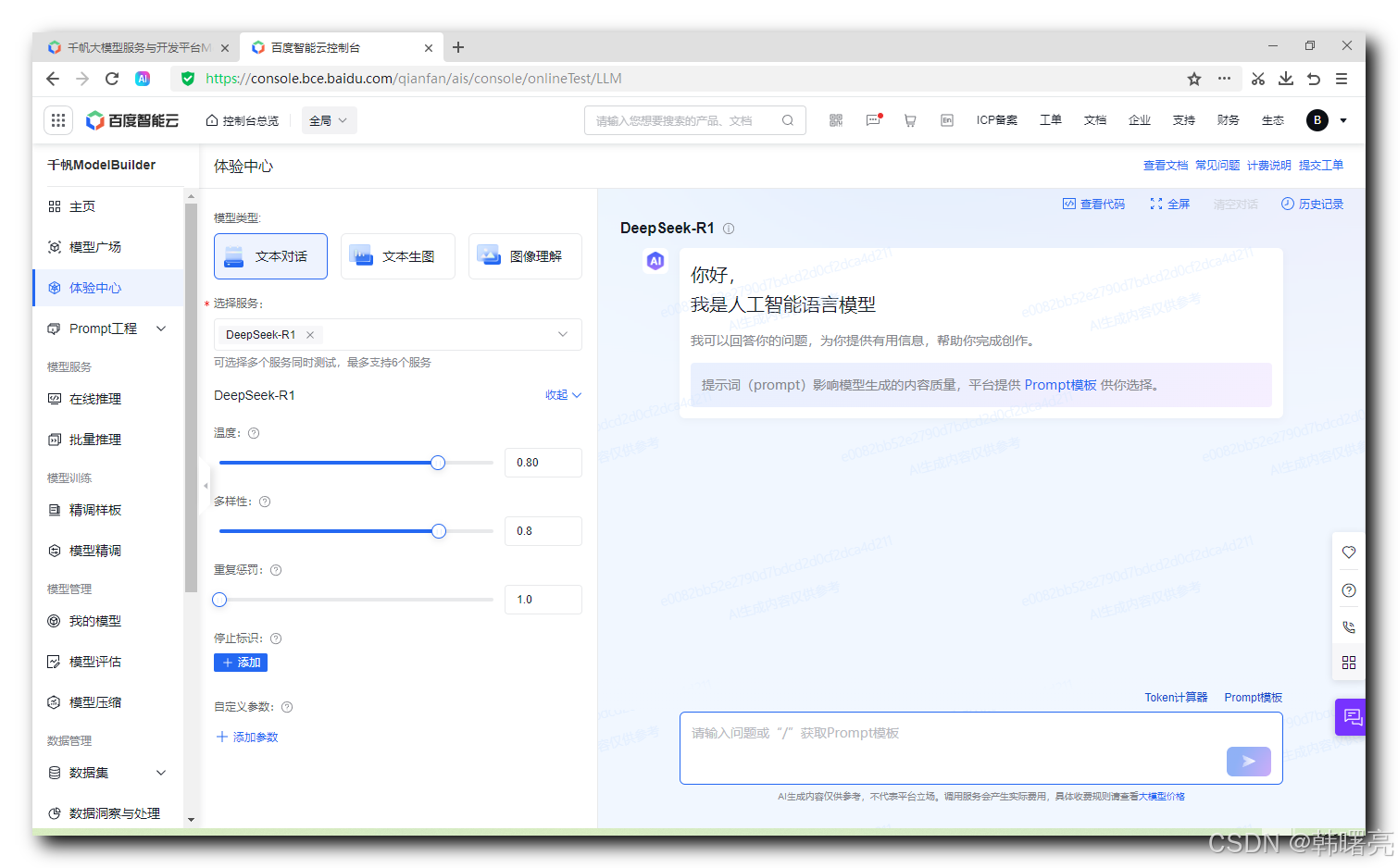Expand the 数据集 sidebar submenu
Screen dimensions: 1398x868
tap(161, 773)
